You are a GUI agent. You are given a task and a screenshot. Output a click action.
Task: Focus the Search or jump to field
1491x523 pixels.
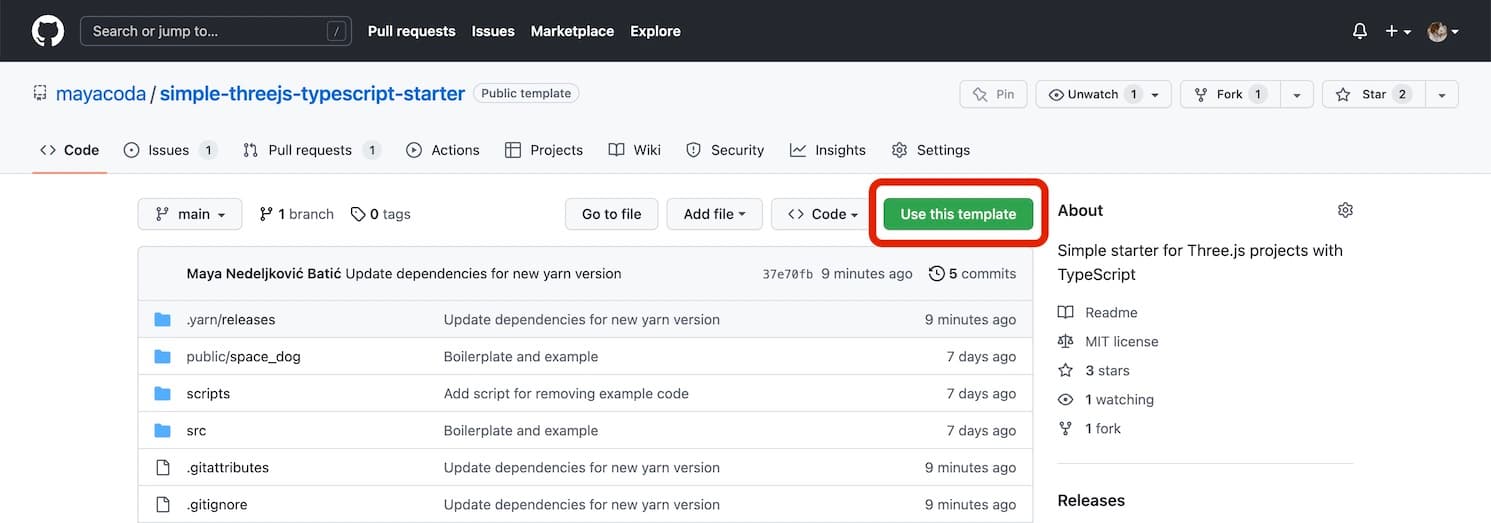tap(213, 31)
